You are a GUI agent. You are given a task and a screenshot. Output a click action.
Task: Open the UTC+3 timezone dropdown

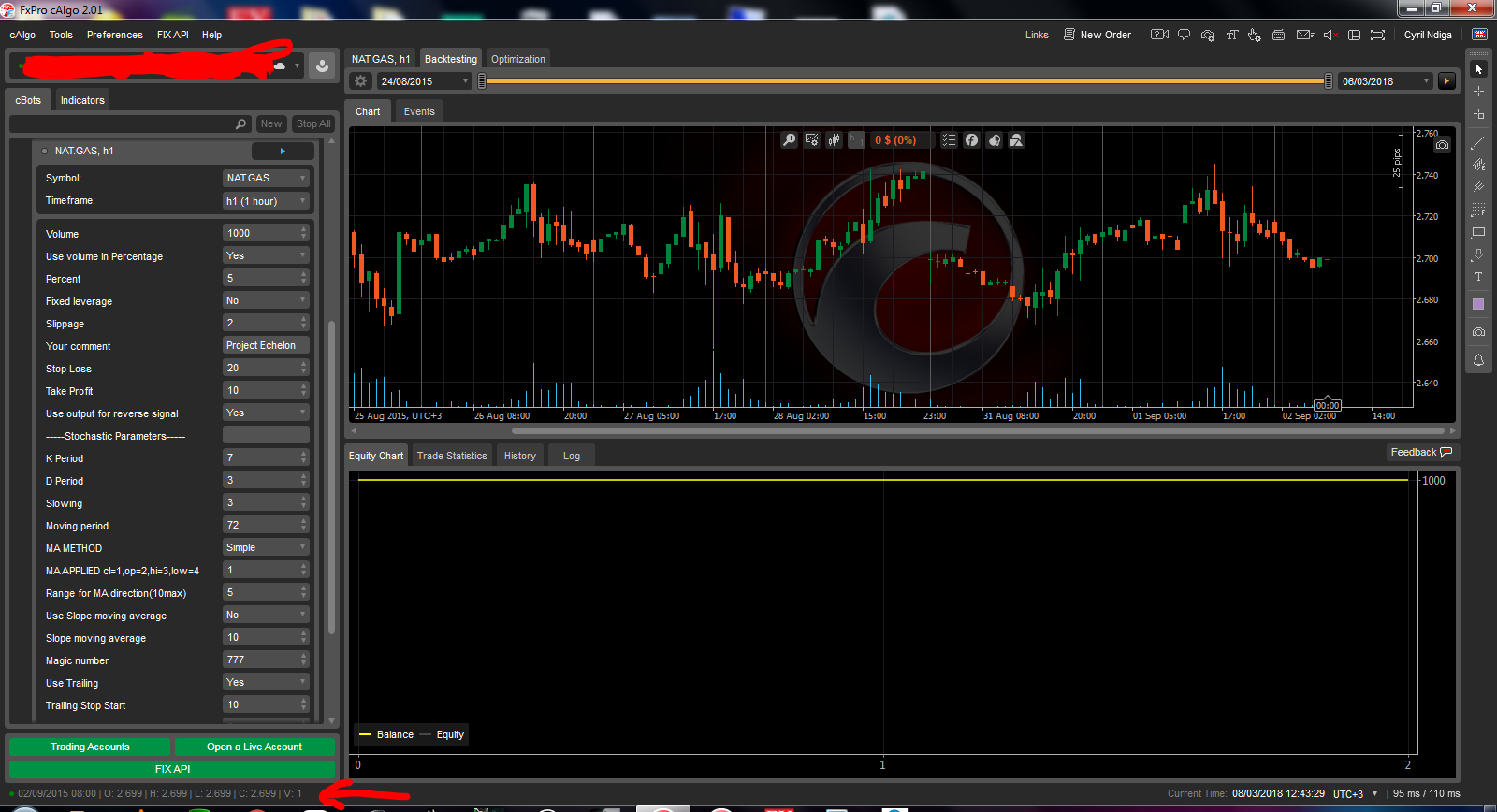(1356, 793)
